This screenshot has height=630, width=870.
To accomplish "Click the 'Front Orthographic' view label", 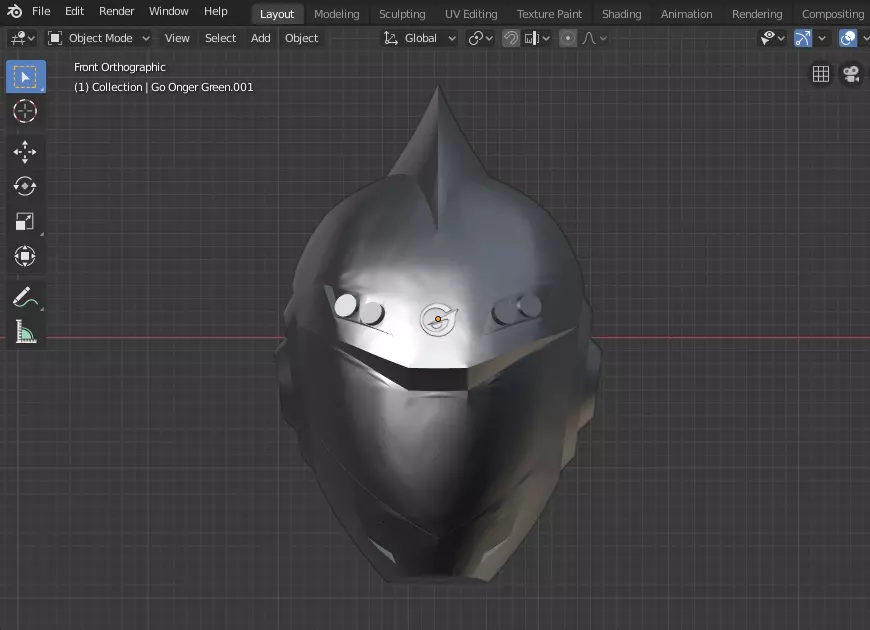I will click(120, 67).
